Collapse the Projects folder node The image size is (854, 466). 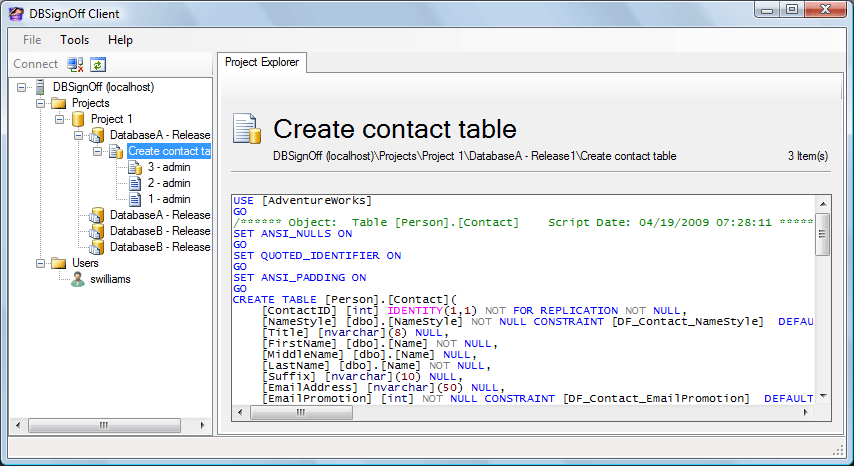point(40,103)
